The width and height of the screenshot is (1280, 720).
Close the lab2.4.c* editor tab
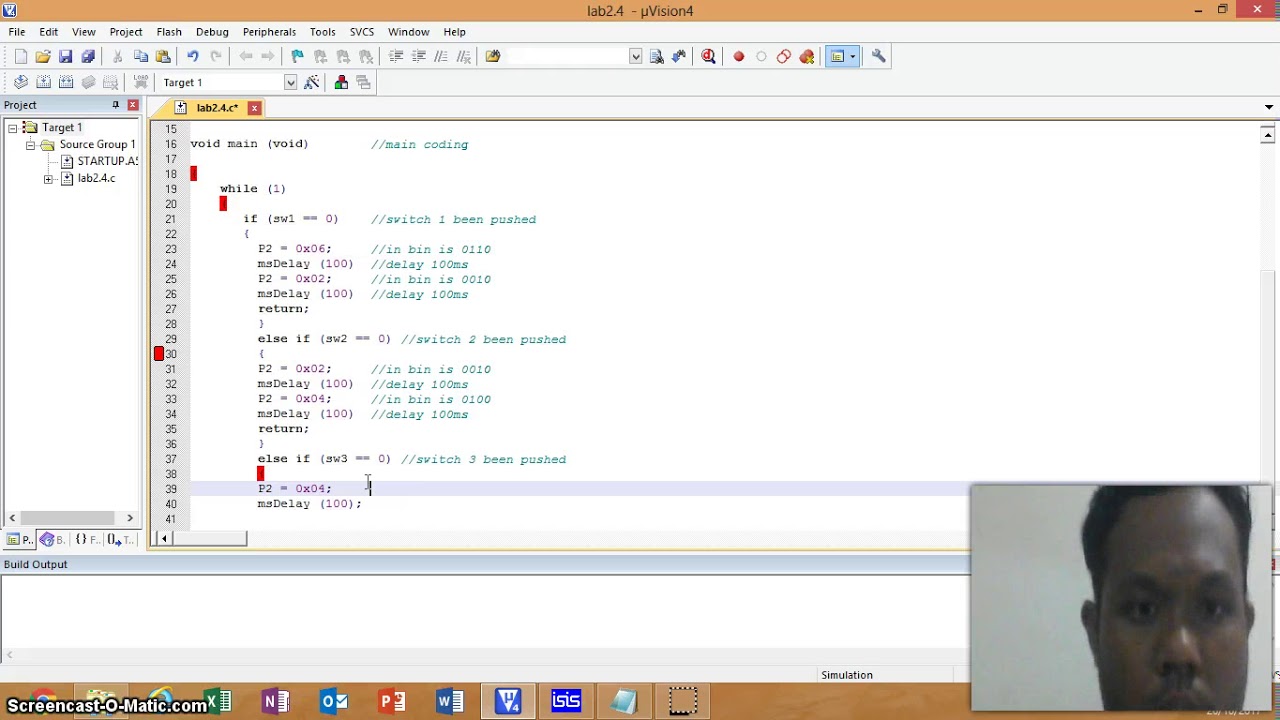[254, 108]
